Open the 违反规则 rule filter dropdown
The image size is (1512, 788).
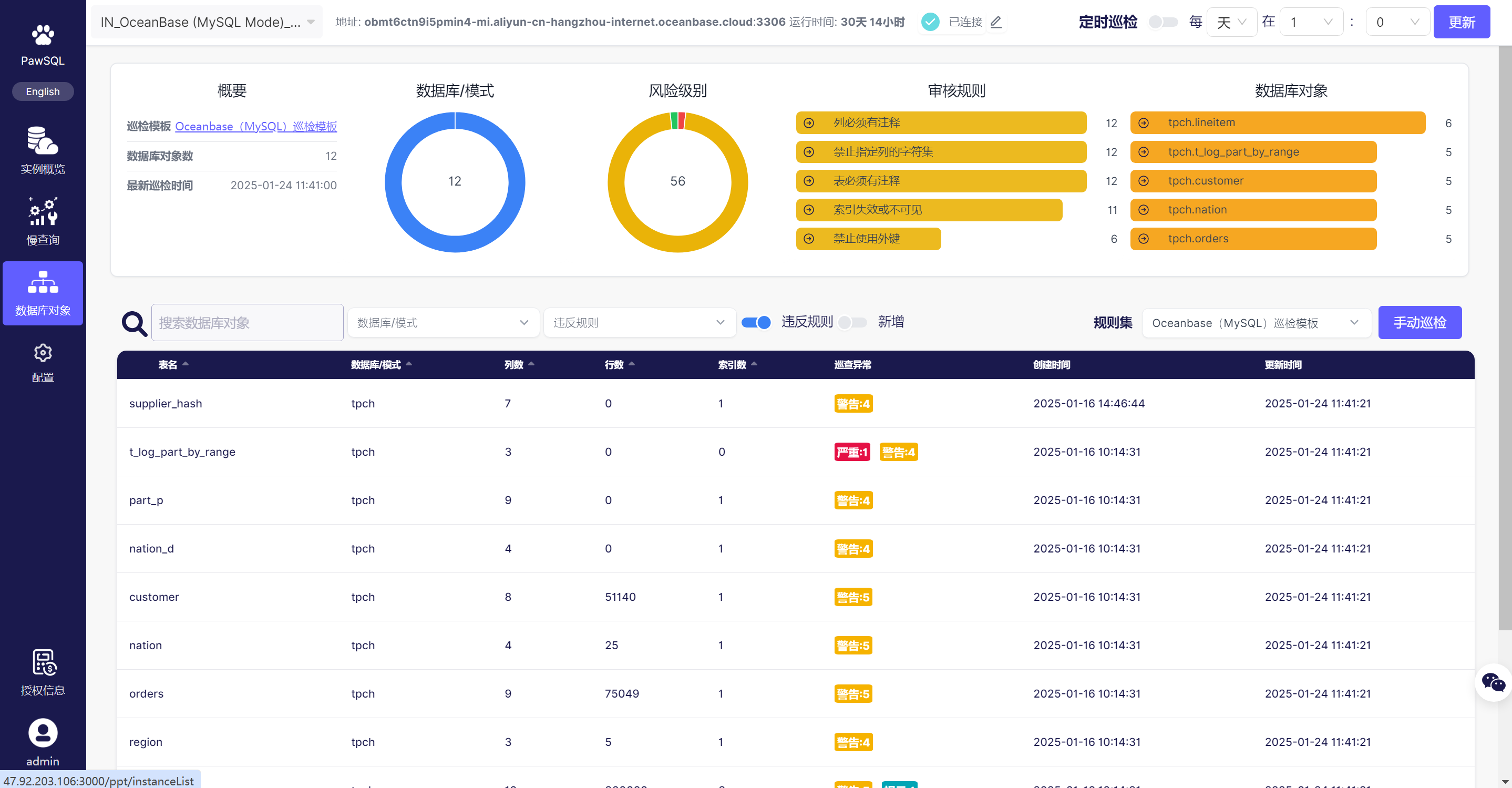(x=639, y=322)
